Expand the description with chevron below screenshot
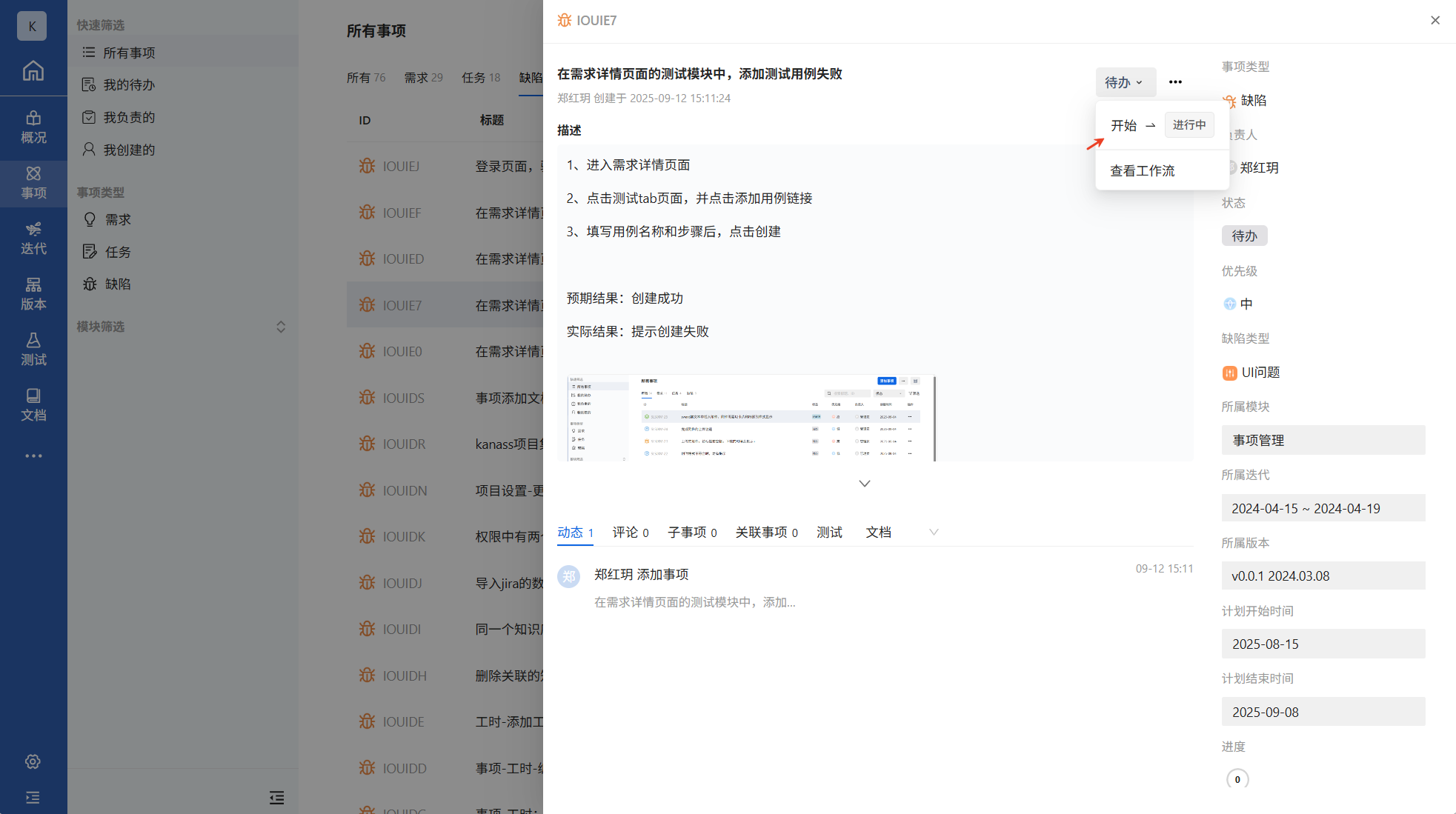 (864, 484)
